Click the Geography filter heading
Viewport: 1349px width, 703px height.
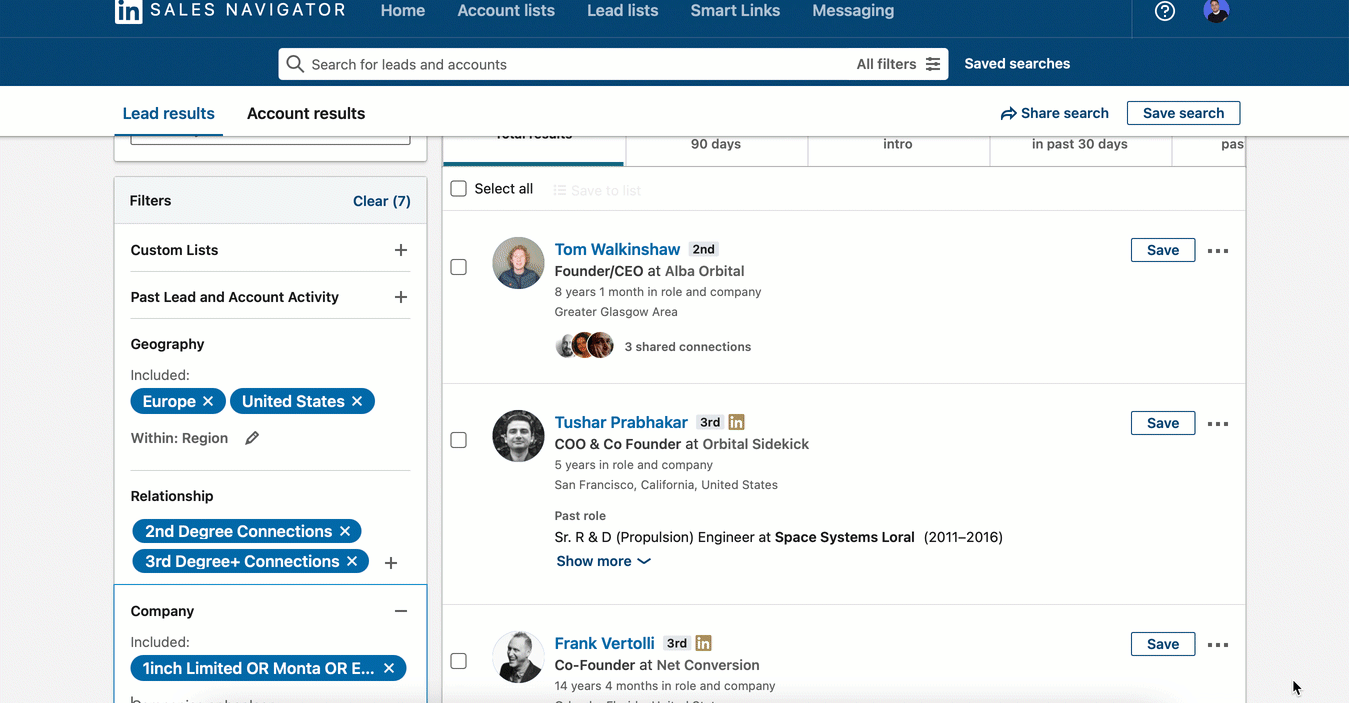point(167,344)
